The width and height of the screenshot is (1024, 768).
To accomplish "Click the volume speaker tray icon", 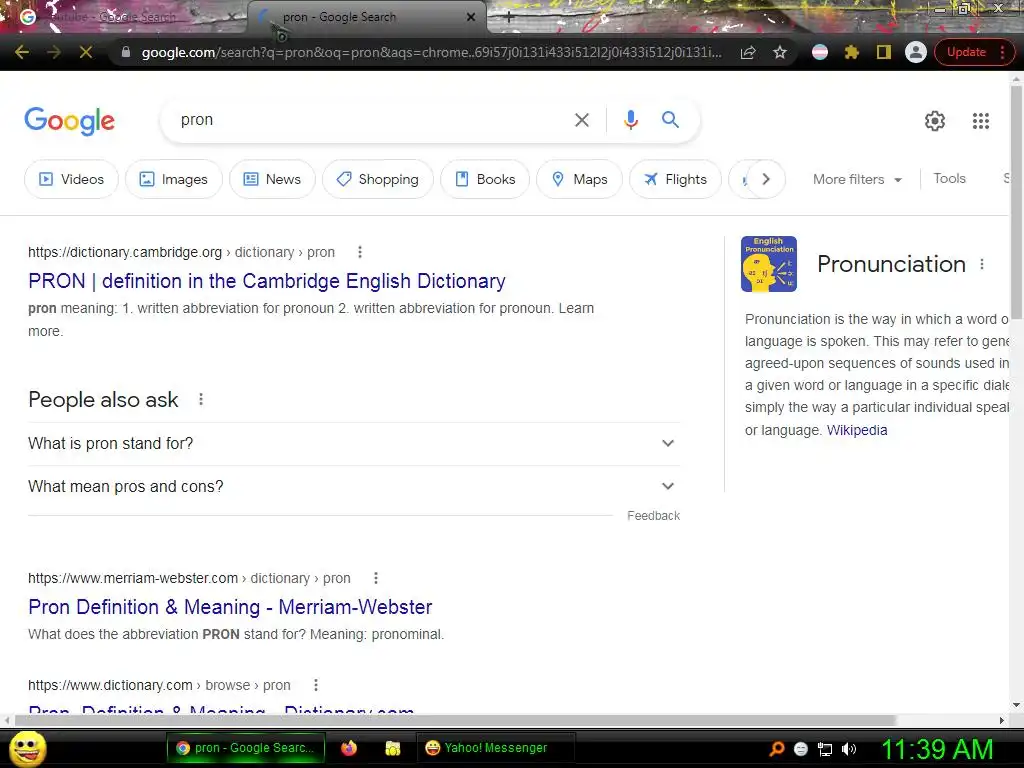I will (x=848, y=749).
